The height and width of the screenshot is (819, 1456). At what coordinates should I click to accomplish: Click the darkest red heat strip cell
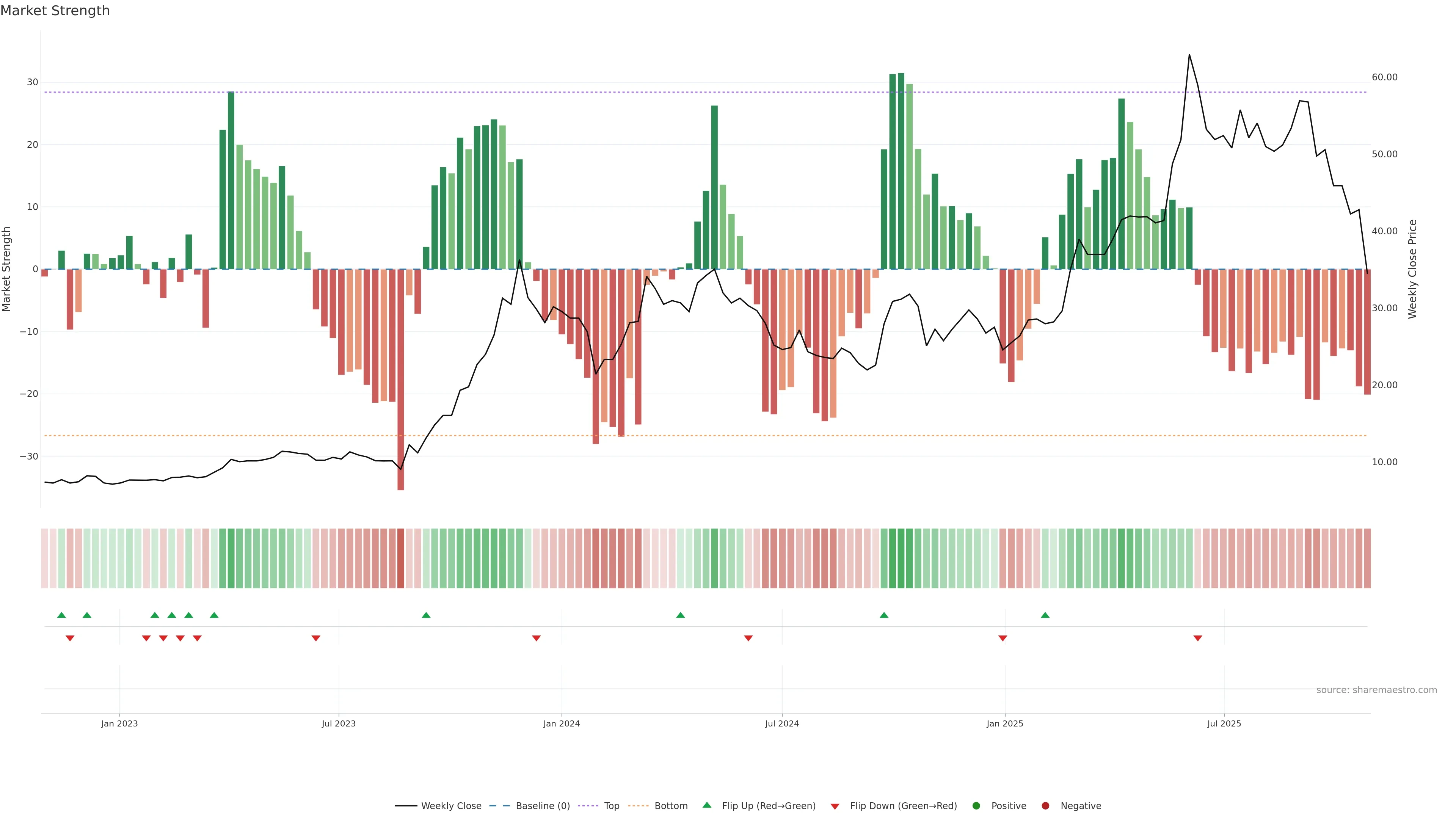tap(401, 559)
